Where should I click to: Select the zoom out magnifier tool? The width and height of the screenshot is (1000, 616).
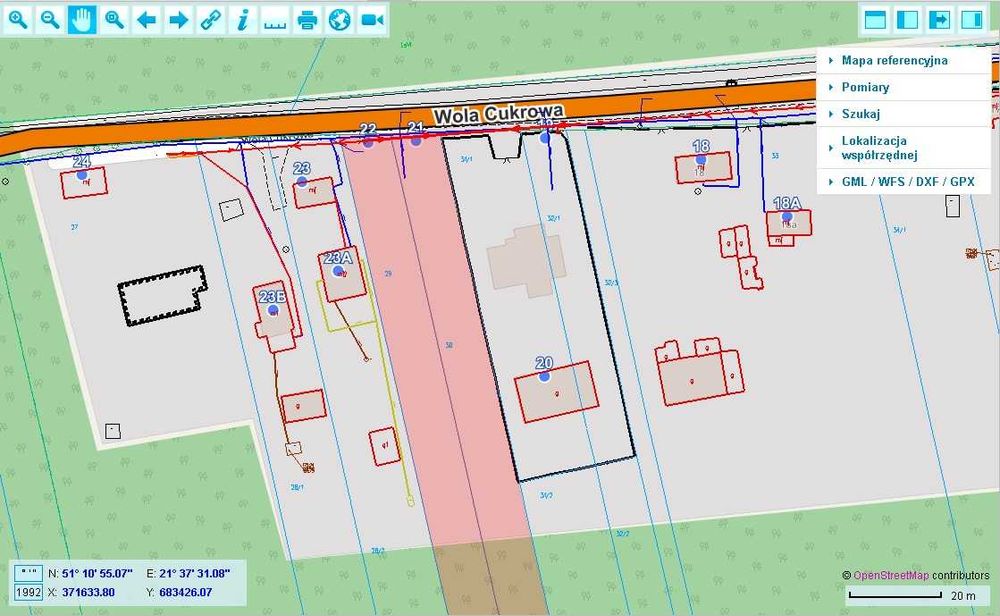point(50,20)
